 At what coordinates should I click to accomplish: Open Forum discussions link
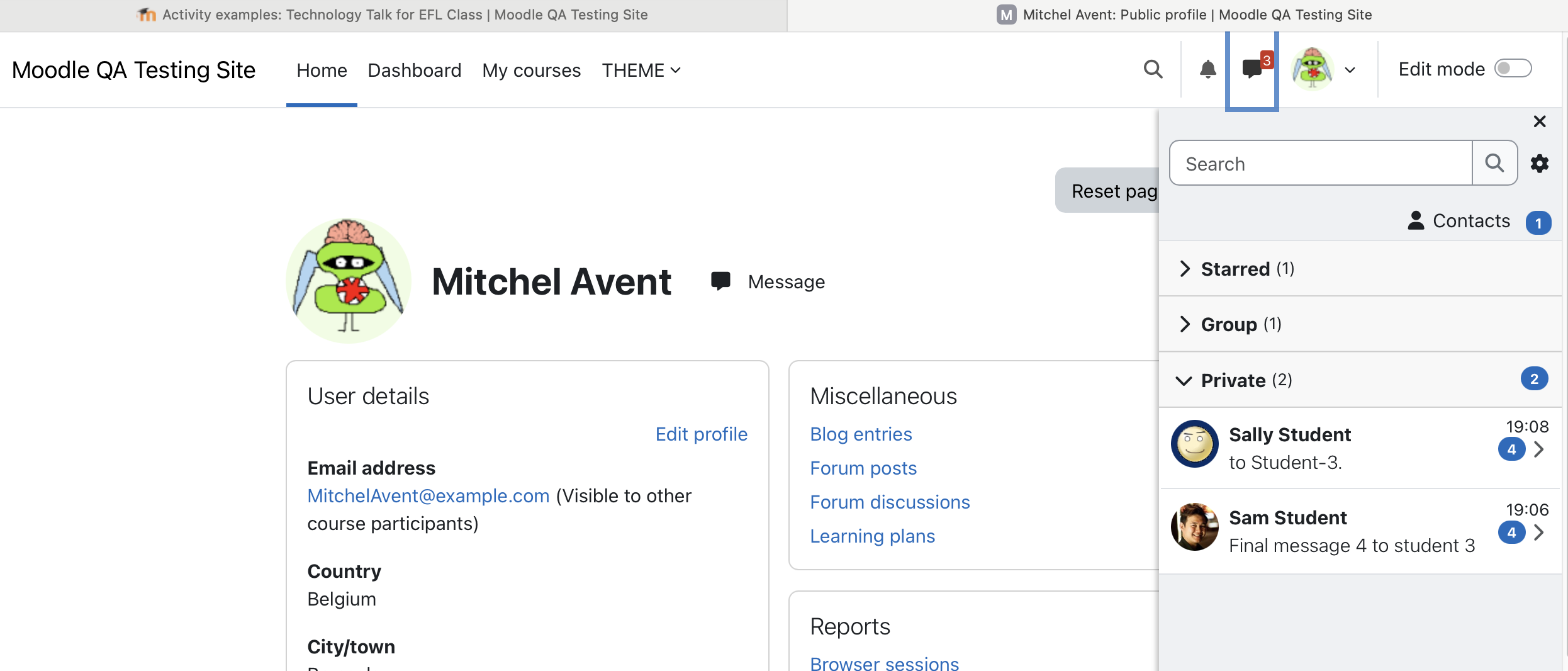click(x=889, y=502)
